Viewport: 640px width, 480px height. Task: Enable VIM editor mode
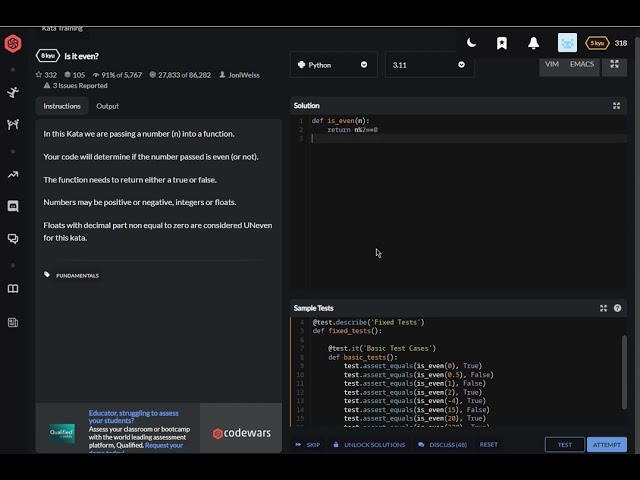tap(552, 64)
